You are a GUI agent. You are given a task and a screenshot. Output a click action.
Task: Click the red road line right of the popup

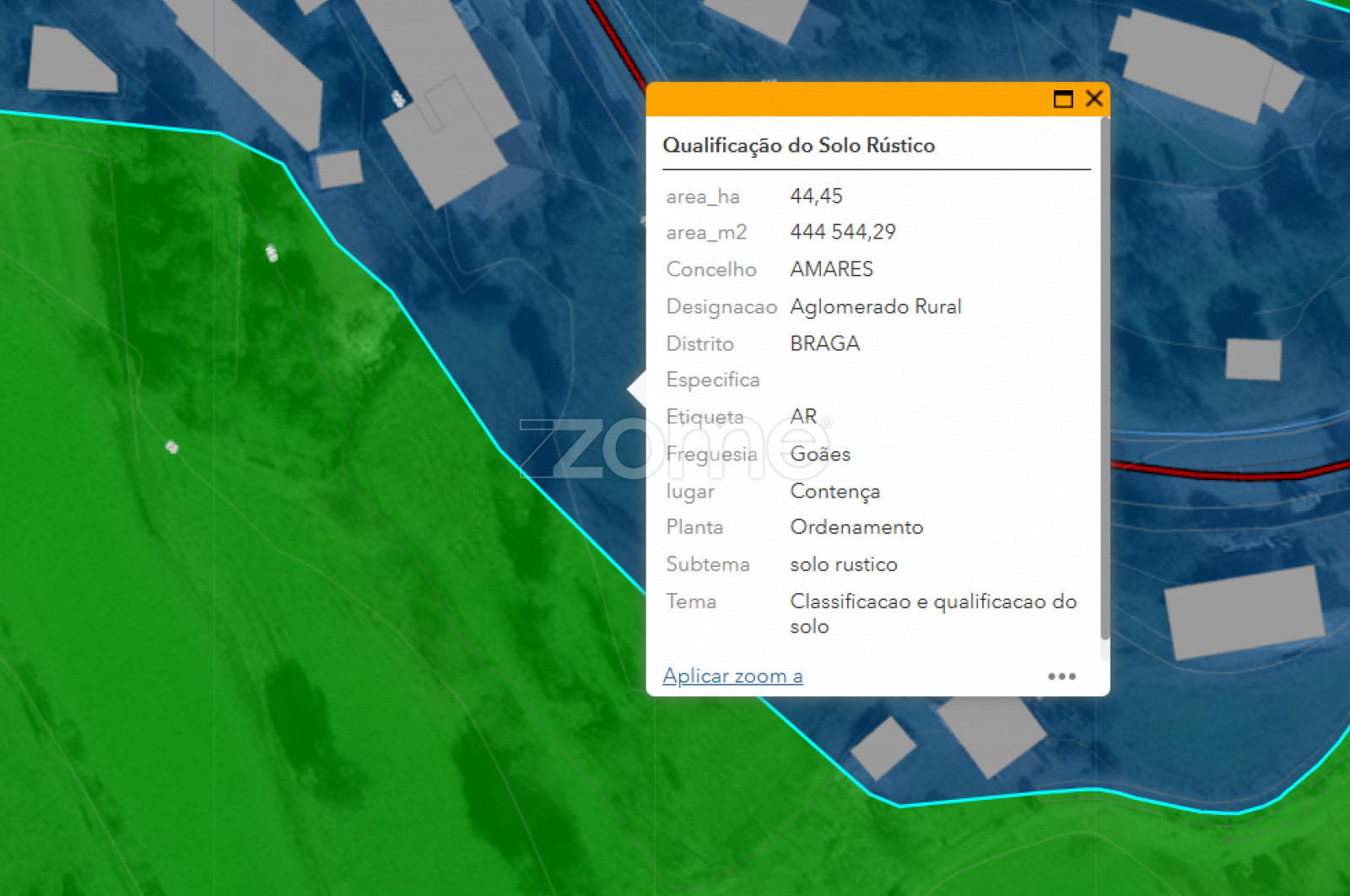[1223, 473]
